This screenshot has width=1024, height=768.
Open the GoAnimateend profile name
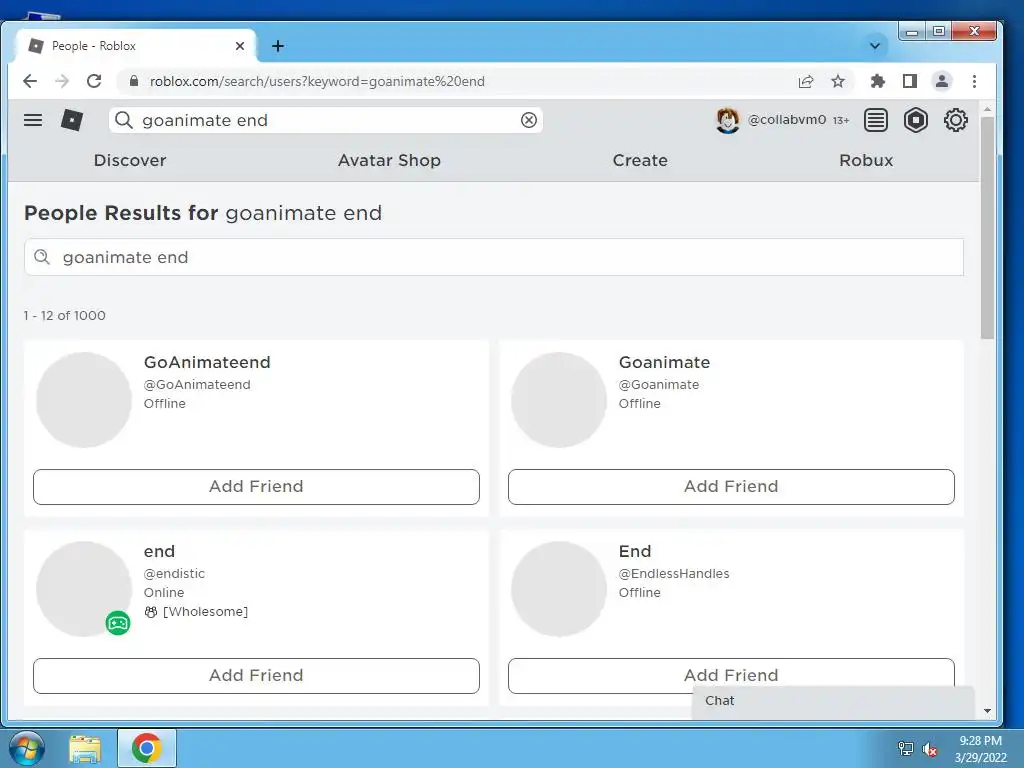click(x=207, y=362)
